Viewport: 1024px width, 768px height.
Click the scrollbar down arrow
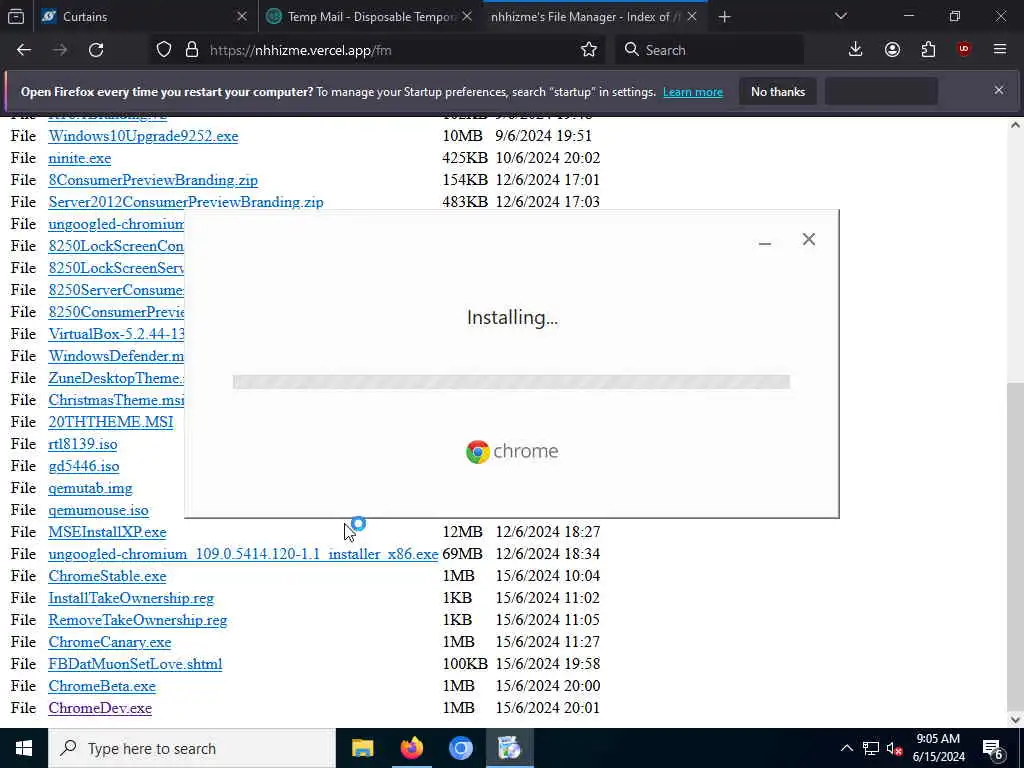click(1015, 720)
